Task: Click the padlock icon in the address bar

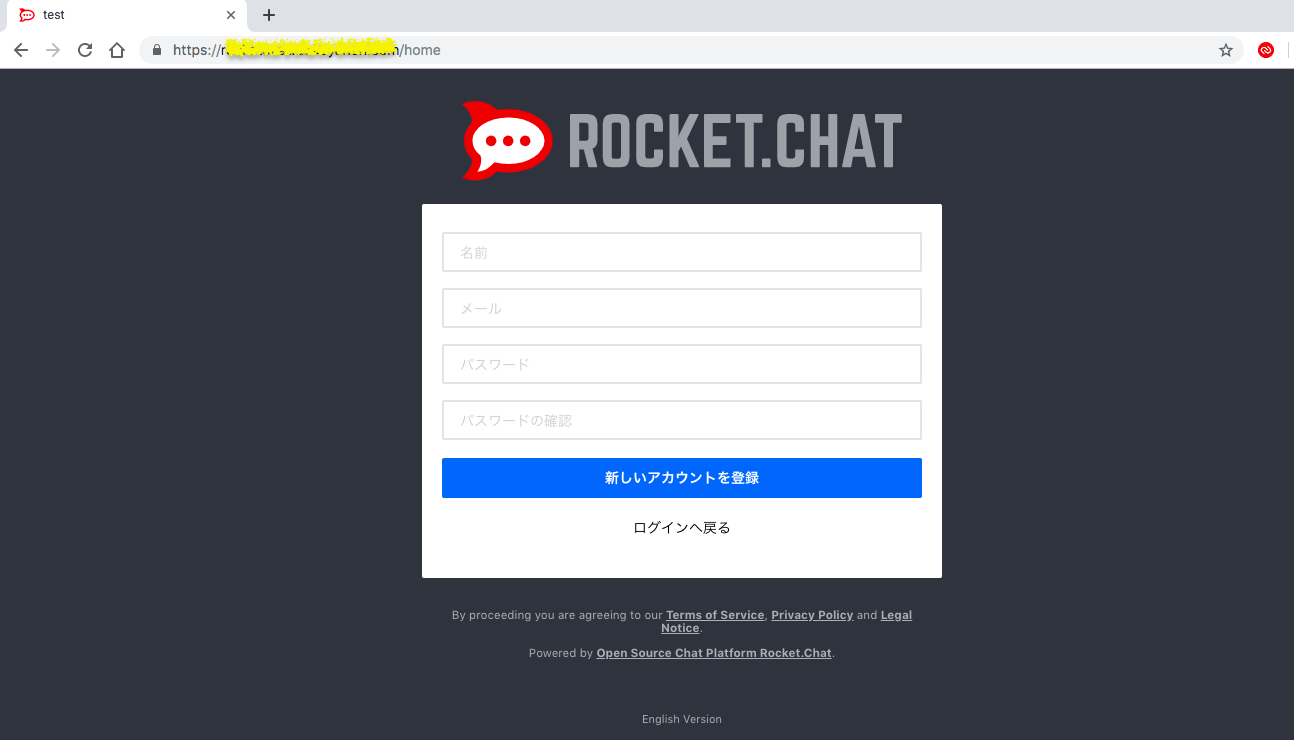Action: (155, 49)
